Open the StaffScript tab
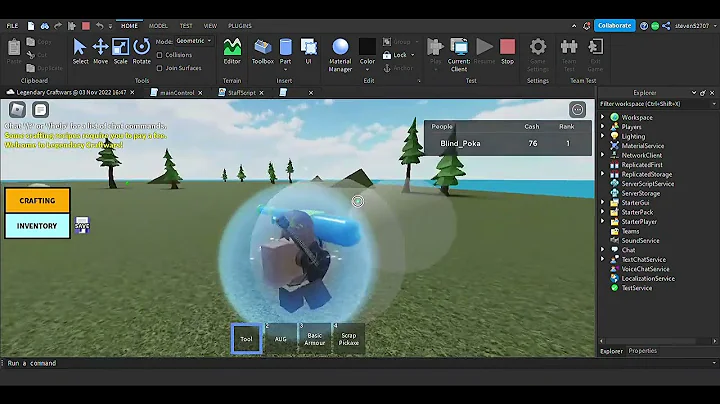Screen dimensions: 720x404 coord(242,93)
